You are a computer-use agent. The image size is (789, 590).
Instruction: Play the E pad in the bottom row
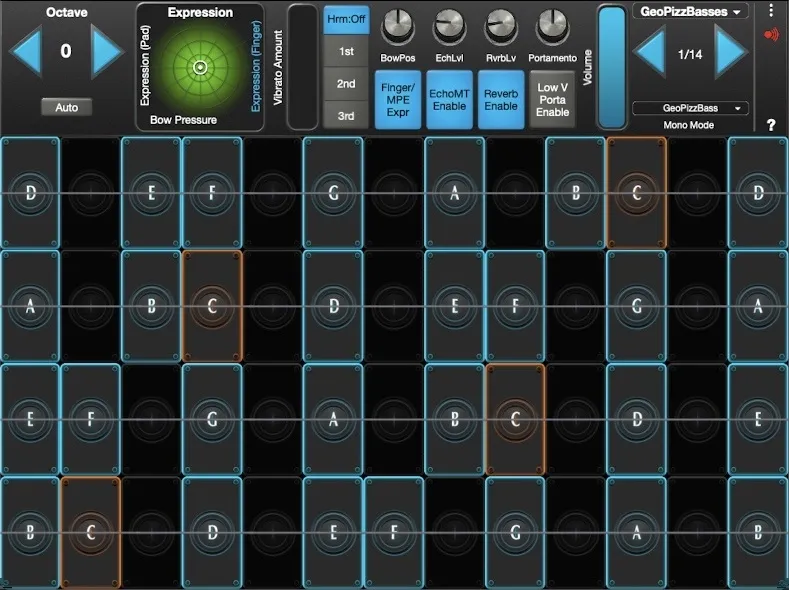333,533
